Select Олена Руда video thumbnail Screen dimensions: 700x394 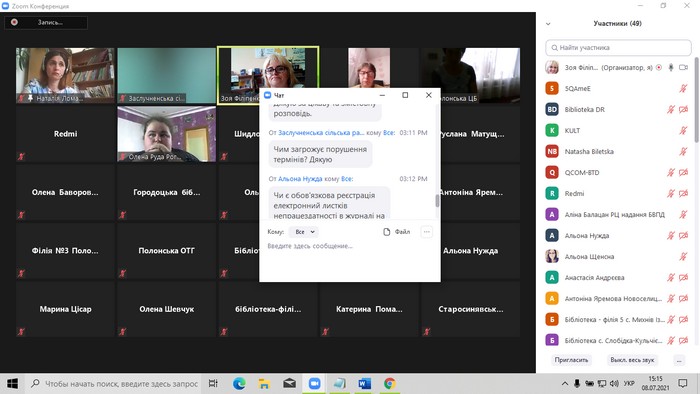pos(167,134)
